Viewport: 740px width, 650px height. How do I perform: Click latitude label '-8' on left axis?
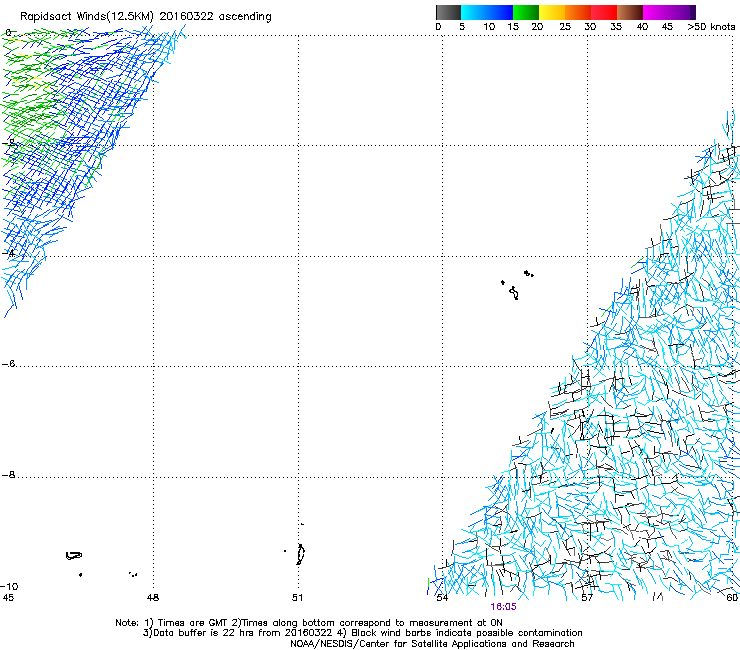click(9, 474)
